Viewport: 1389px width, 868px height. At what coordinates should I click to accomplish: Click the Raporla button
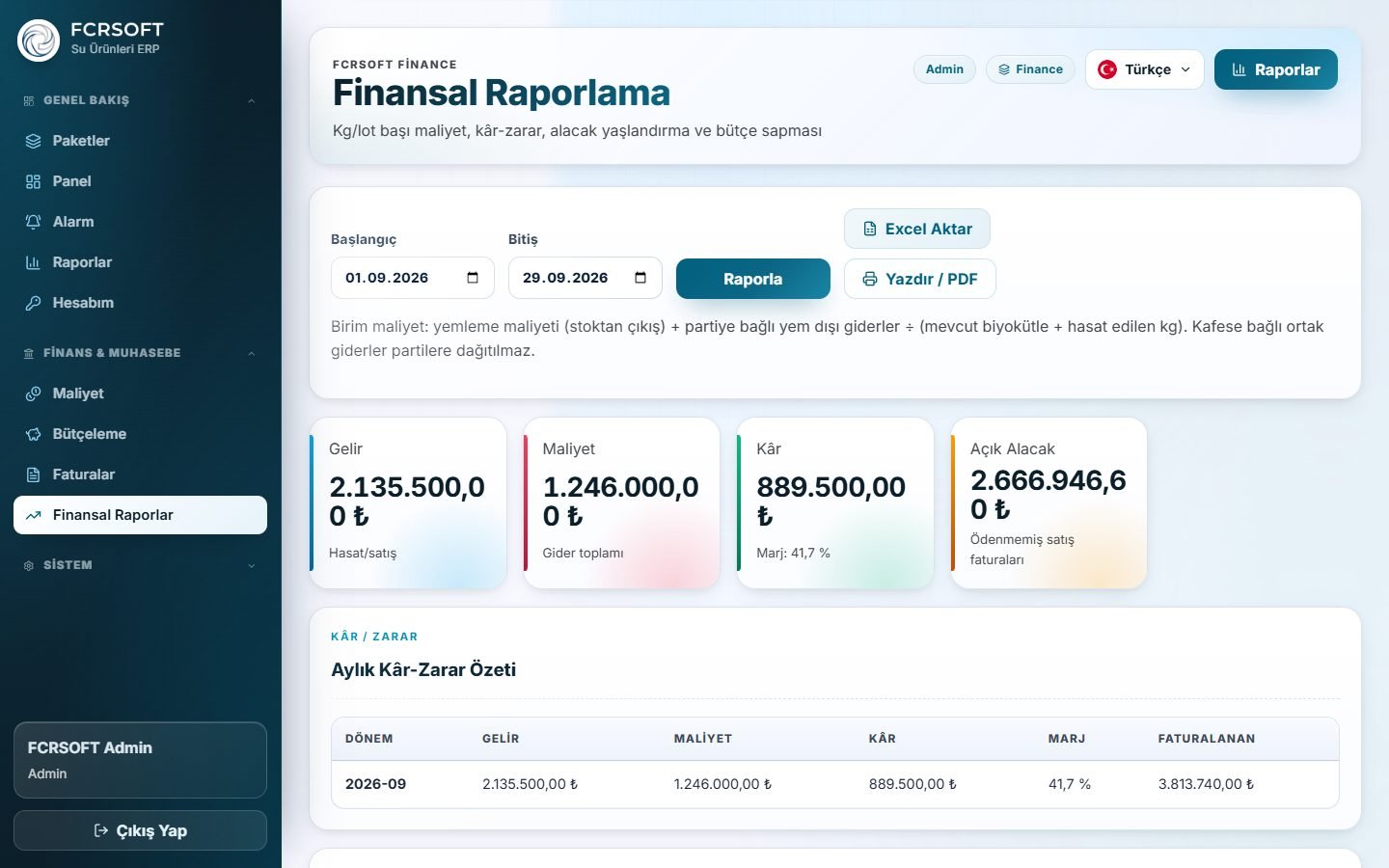coord(752,279)
